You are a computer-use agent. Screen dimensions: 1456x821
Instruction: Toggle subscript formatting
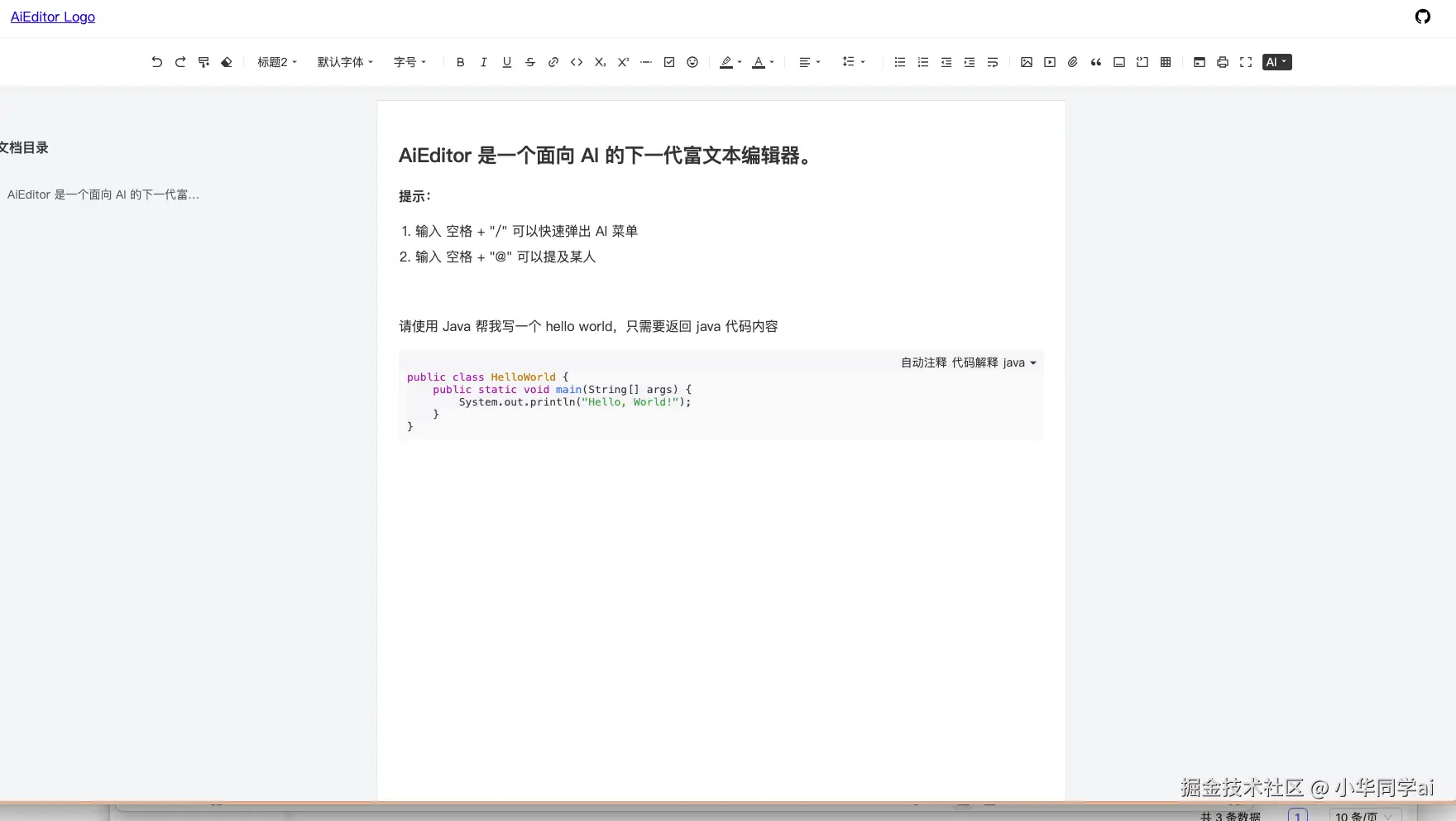click(x=600, y=62)
